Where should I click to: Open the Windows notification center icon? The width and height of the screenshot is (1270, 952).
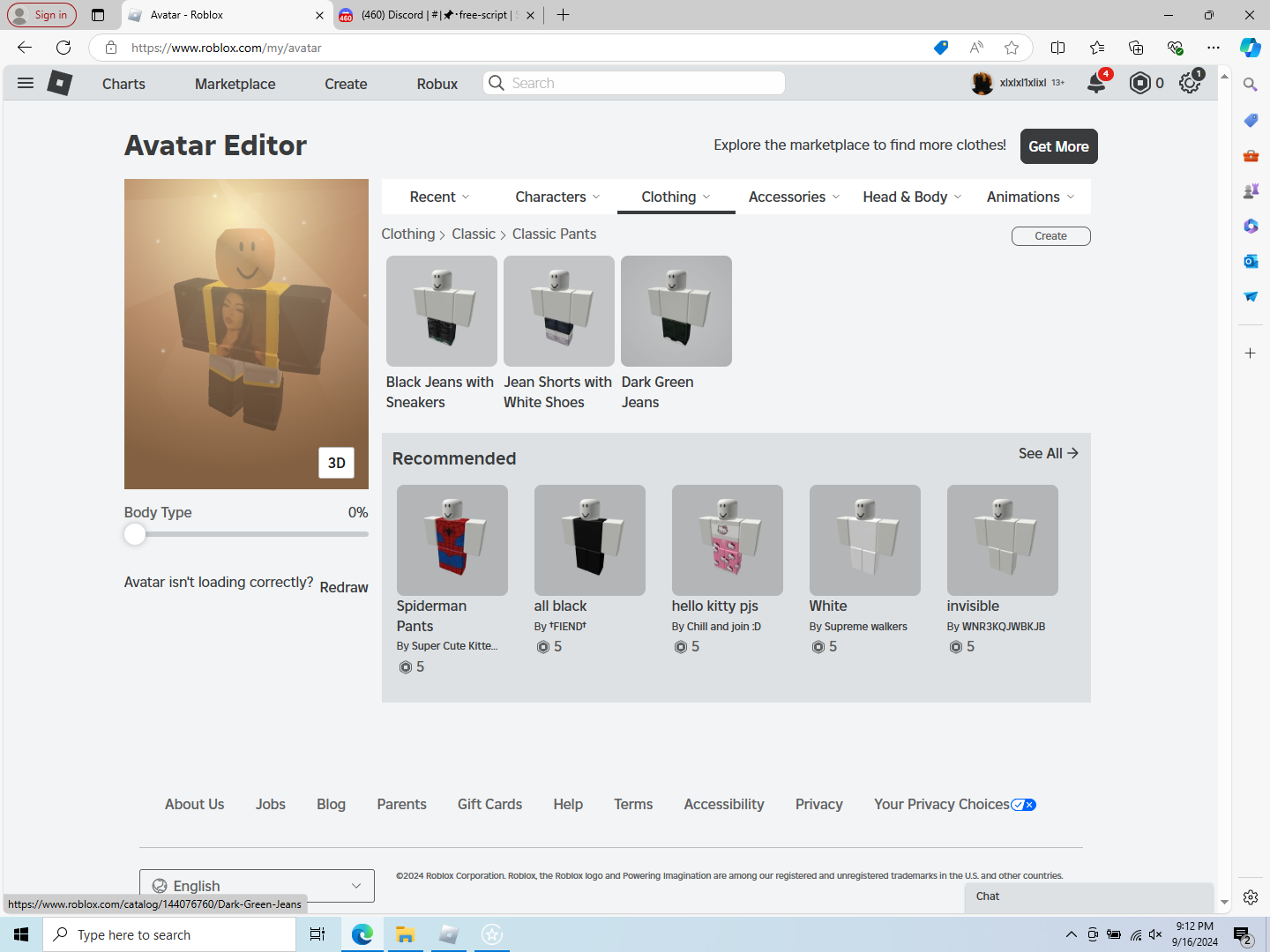[x=1243, y=934]
